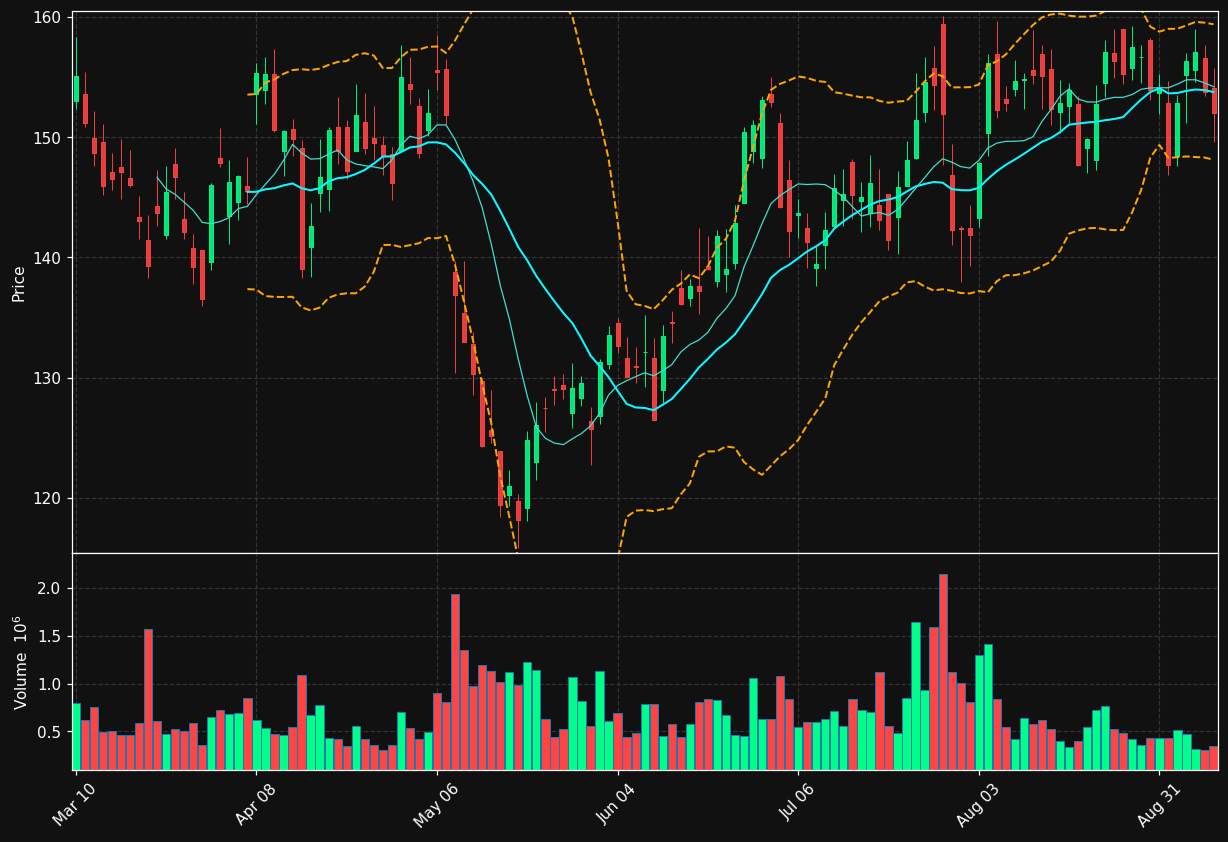
Task: Click the 160 price axis tick
Action: 47,18
